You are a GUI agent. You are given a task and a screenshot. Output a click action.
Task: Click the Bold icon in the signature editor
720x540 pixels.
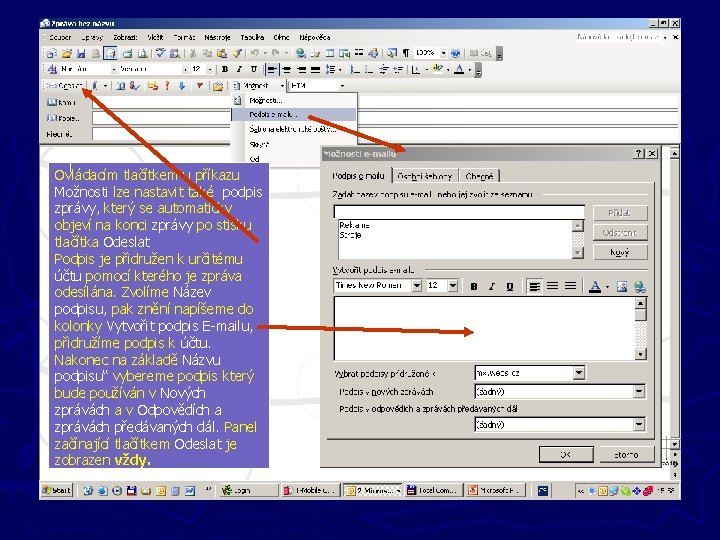[x=474, y=287]
